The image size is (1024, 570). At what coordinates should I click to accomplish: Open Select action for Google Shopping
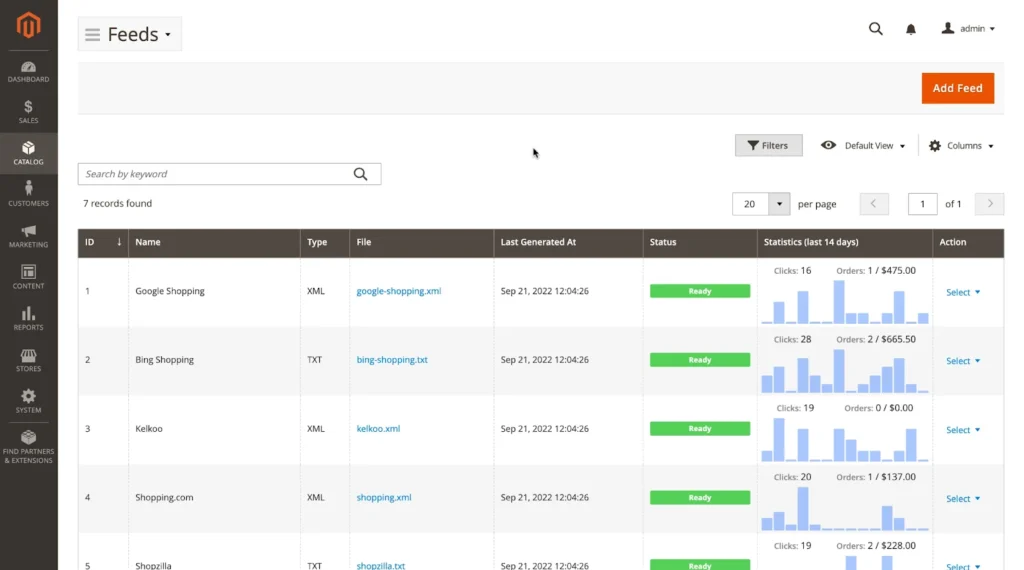(963, 293)
